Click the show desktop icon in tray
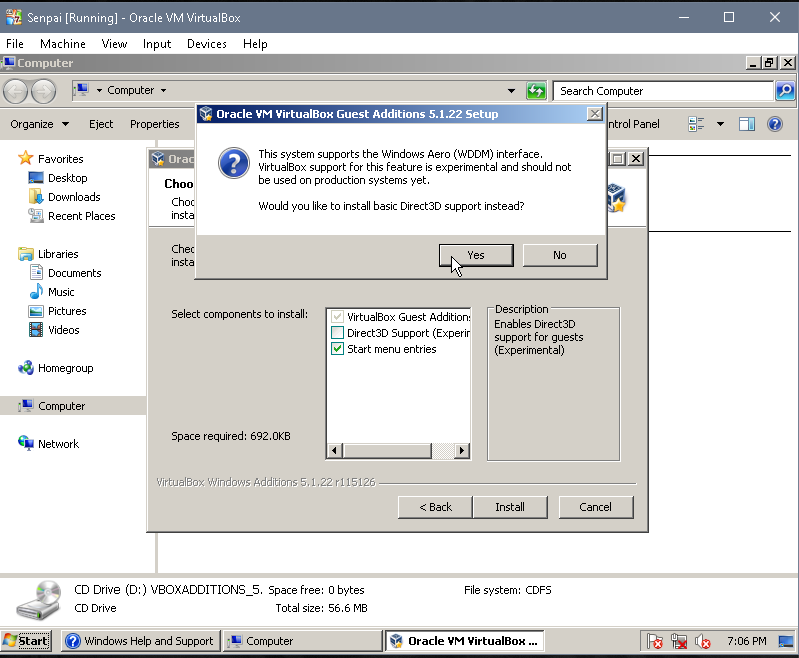799x658 pixels. (786, 641)
